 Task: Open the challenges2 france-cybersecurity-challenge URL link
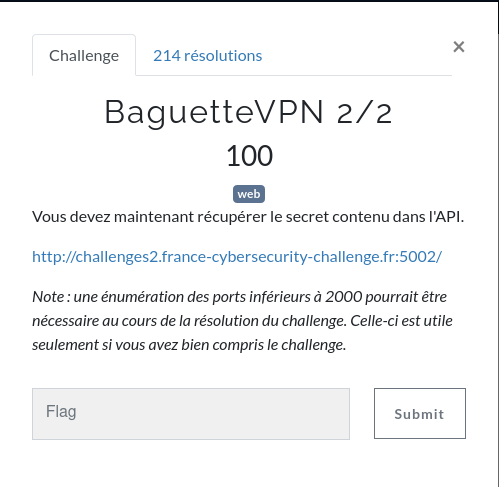(237, 257)
